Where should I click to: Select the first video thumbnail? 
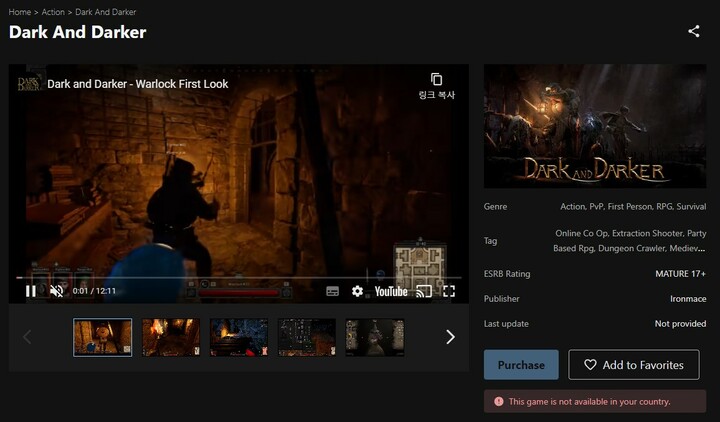point(102,338)
